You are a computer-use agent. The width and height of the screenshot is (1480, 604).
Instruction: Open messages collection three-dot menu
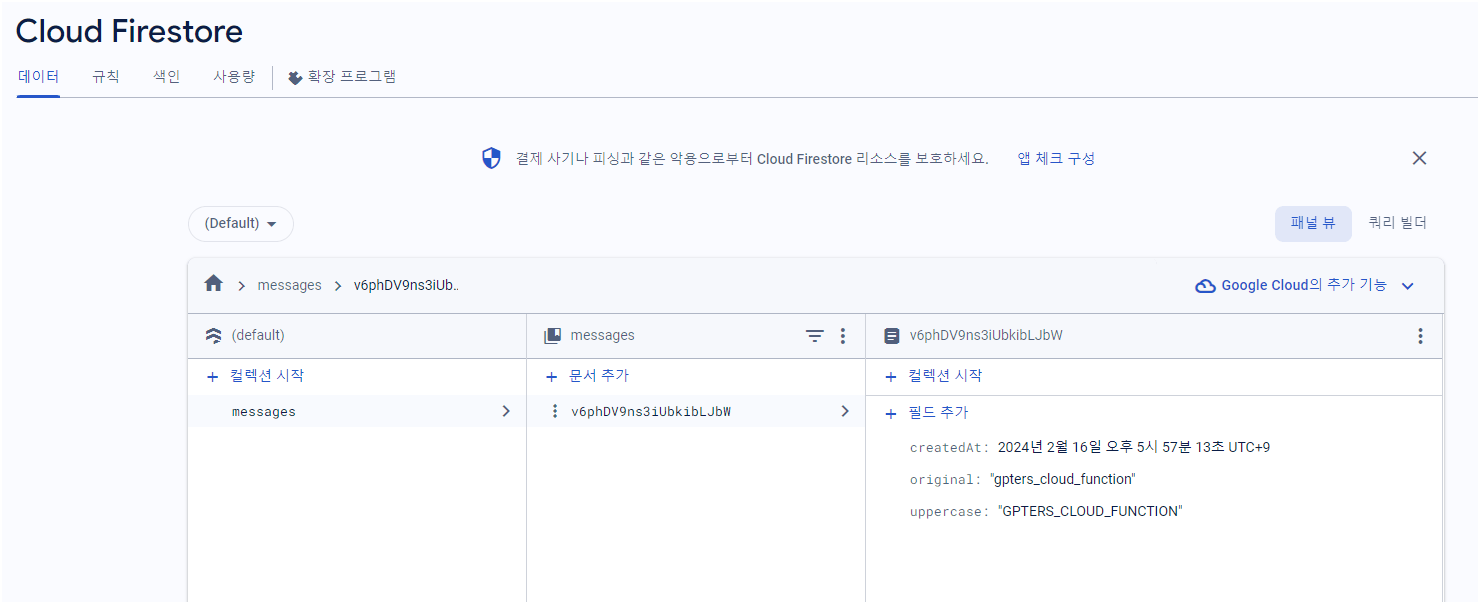click(x=842, y=336)
